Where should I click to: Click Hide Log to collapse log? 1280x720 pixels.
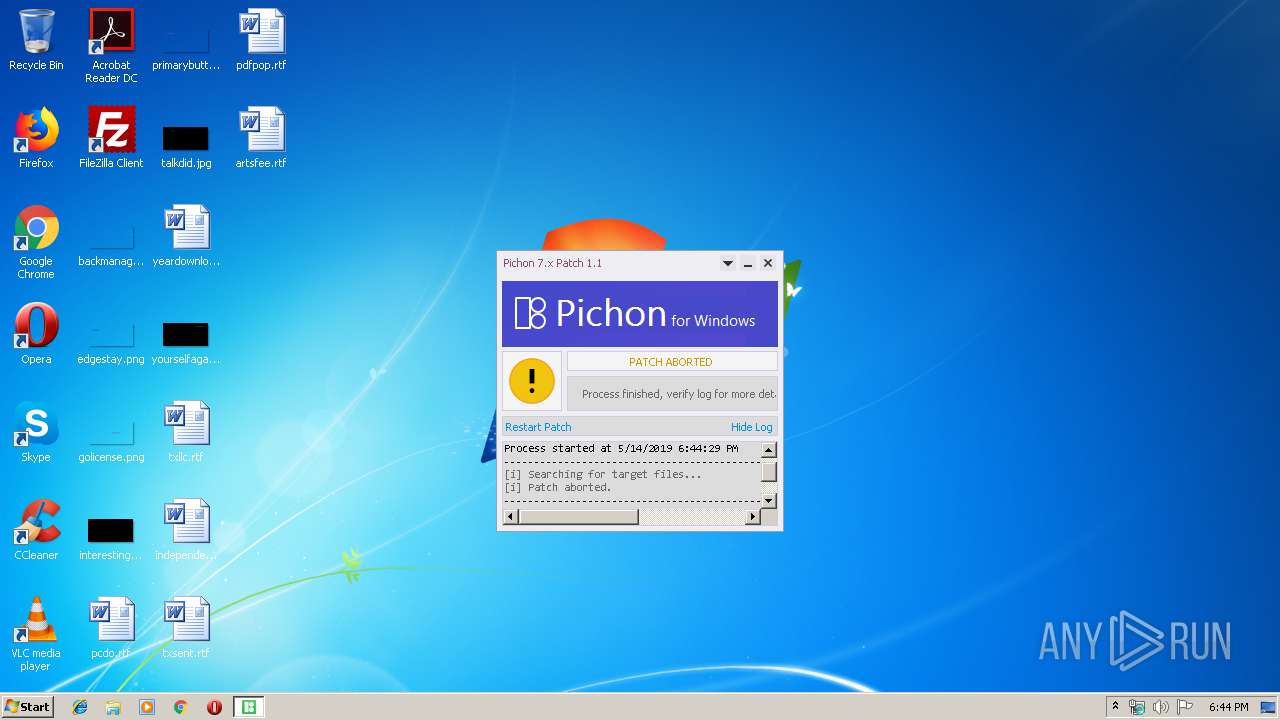tap(752, 427)
